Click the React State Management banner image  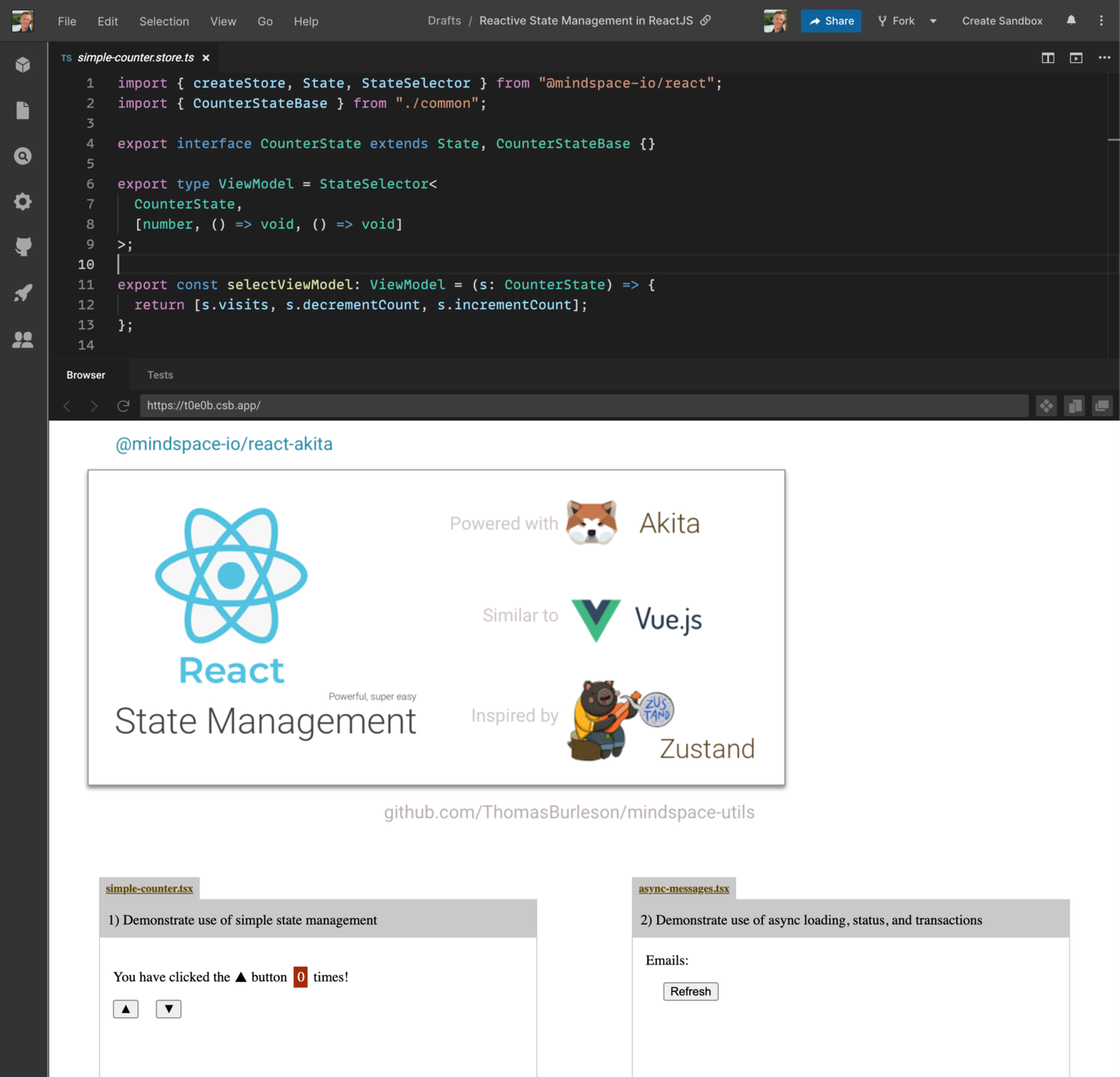pyautogui.click(x=436, y=627)
